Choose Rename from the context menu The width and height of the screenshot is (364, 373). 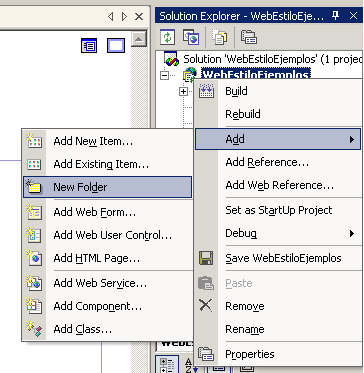click(278, 329)
